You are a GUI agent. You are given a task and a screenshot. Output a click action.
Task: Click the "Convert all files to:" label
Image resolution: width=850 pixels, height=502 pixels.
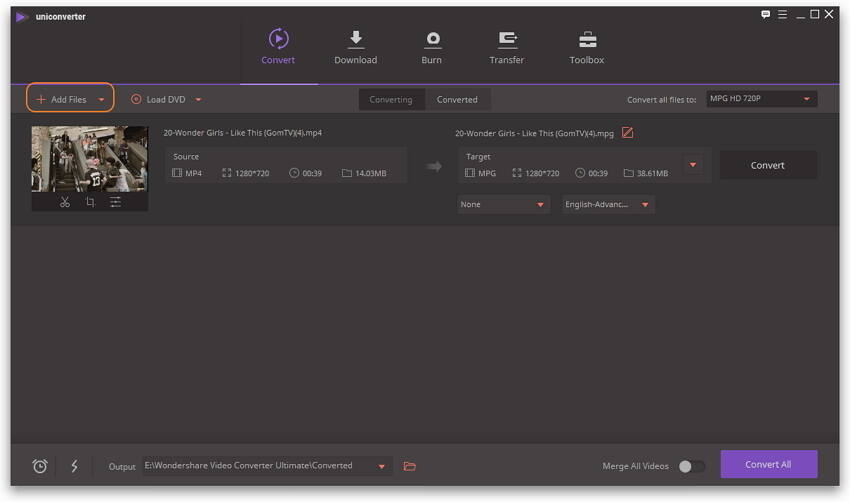[x=661, y=100]
